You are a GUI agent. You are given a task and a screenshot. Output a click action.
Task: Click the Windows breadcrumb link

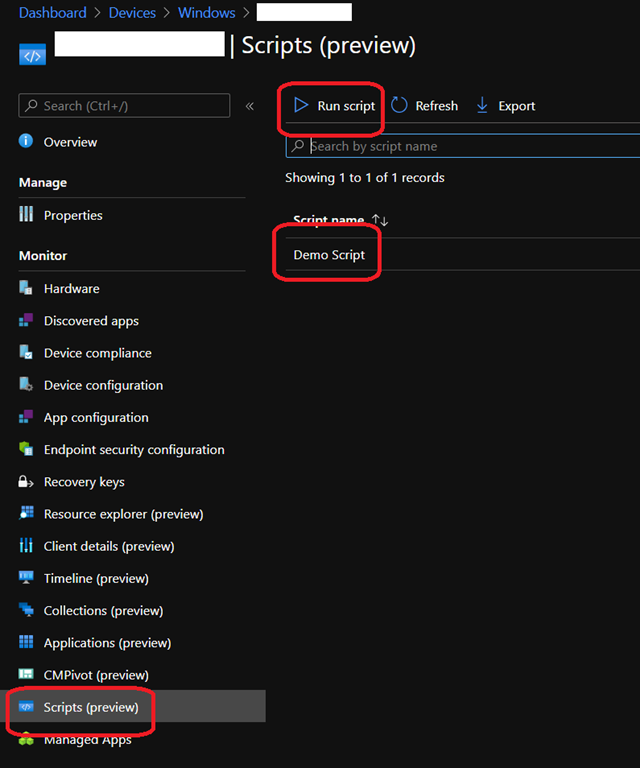point(206,13)
